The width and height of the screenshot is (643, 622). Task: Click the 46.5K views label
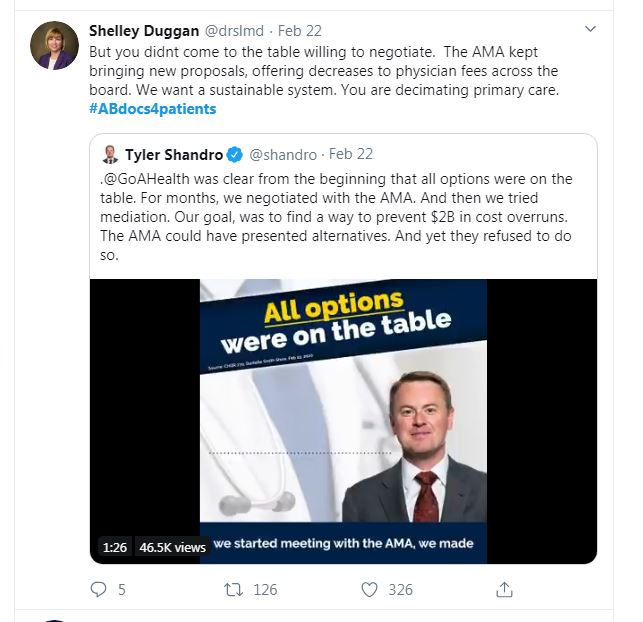(172, 547)
